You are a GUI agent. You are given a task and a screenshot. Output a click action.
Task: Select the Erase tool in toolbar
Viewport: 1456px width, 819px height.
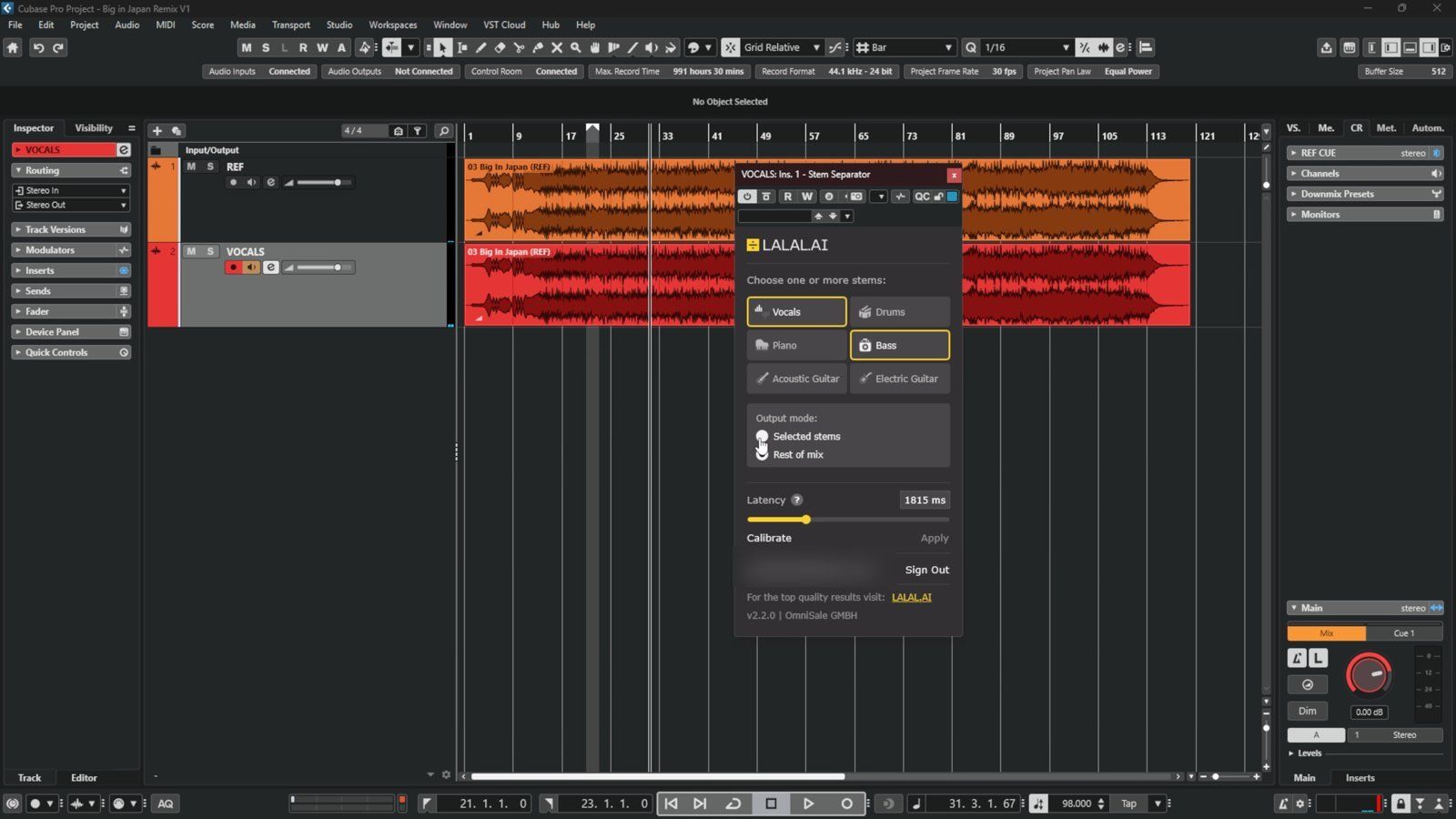[x=500, y=47]
